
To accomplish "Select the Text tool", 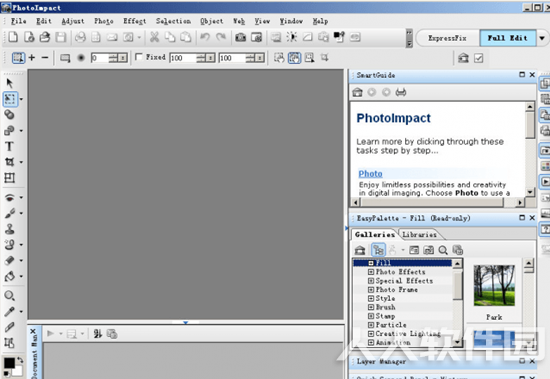I will point(9,146).
